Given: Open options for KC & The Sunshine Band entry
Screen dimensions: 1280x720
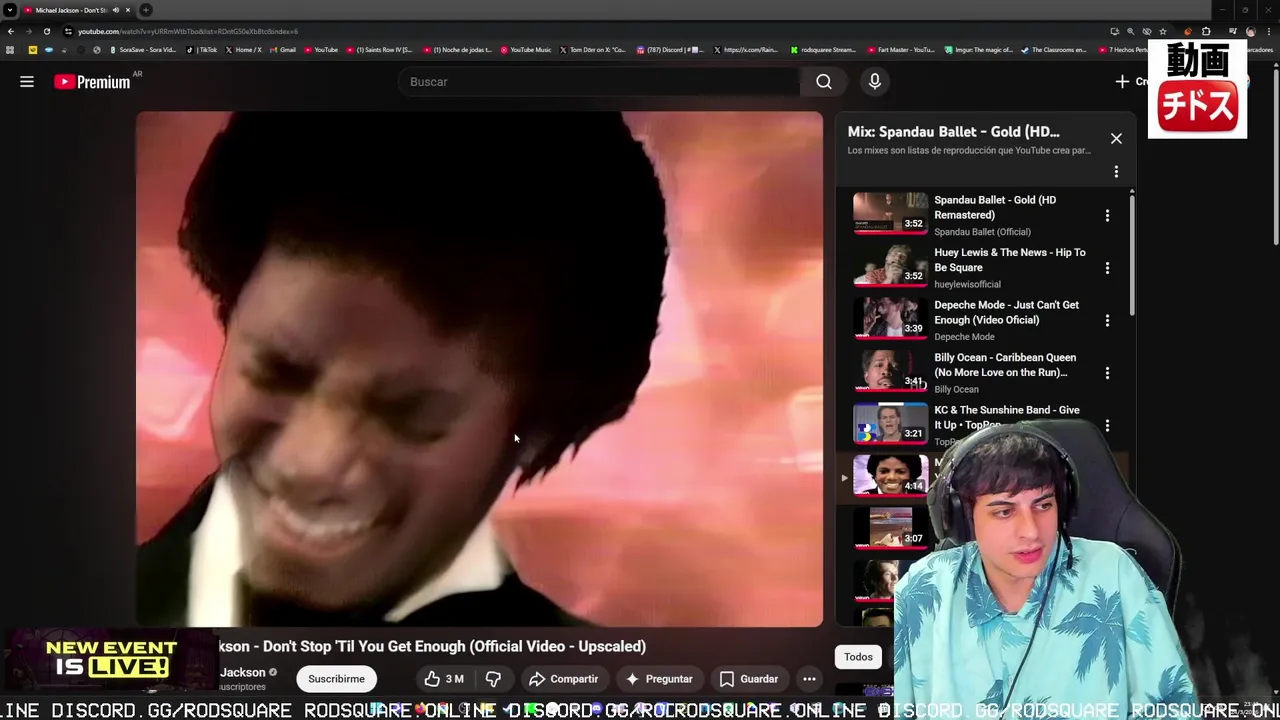Looking at the screenshot, I should 1107,425.
